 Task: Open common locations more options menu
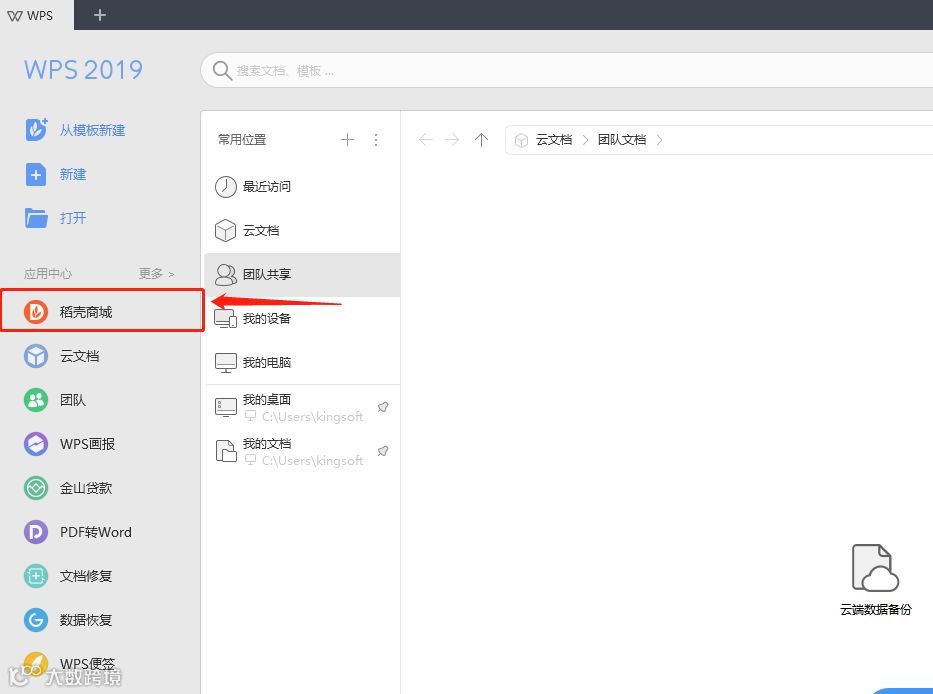tap(375, 140)
